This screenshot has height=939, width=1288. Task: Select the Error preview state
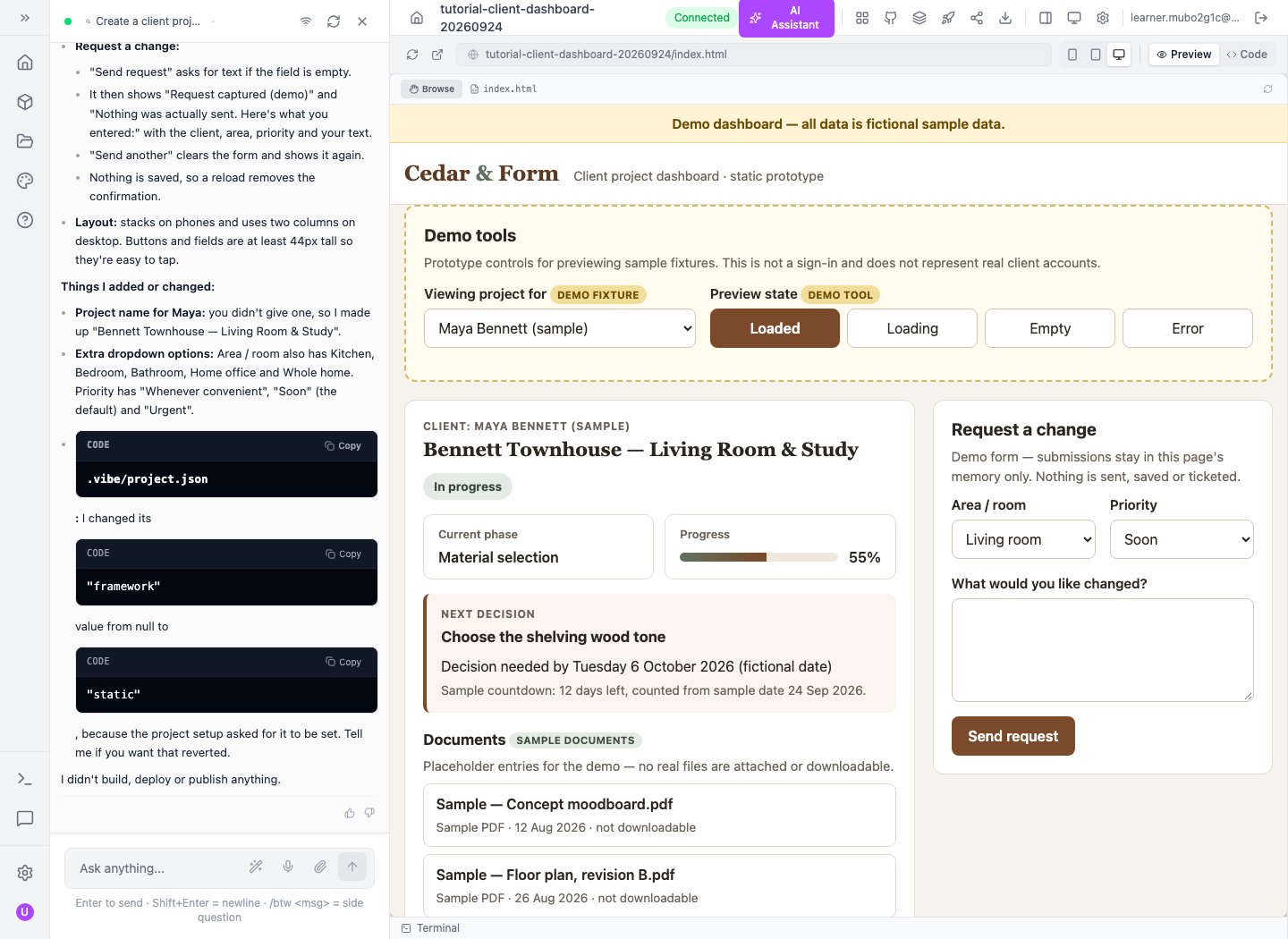[x=1188, y=328]
